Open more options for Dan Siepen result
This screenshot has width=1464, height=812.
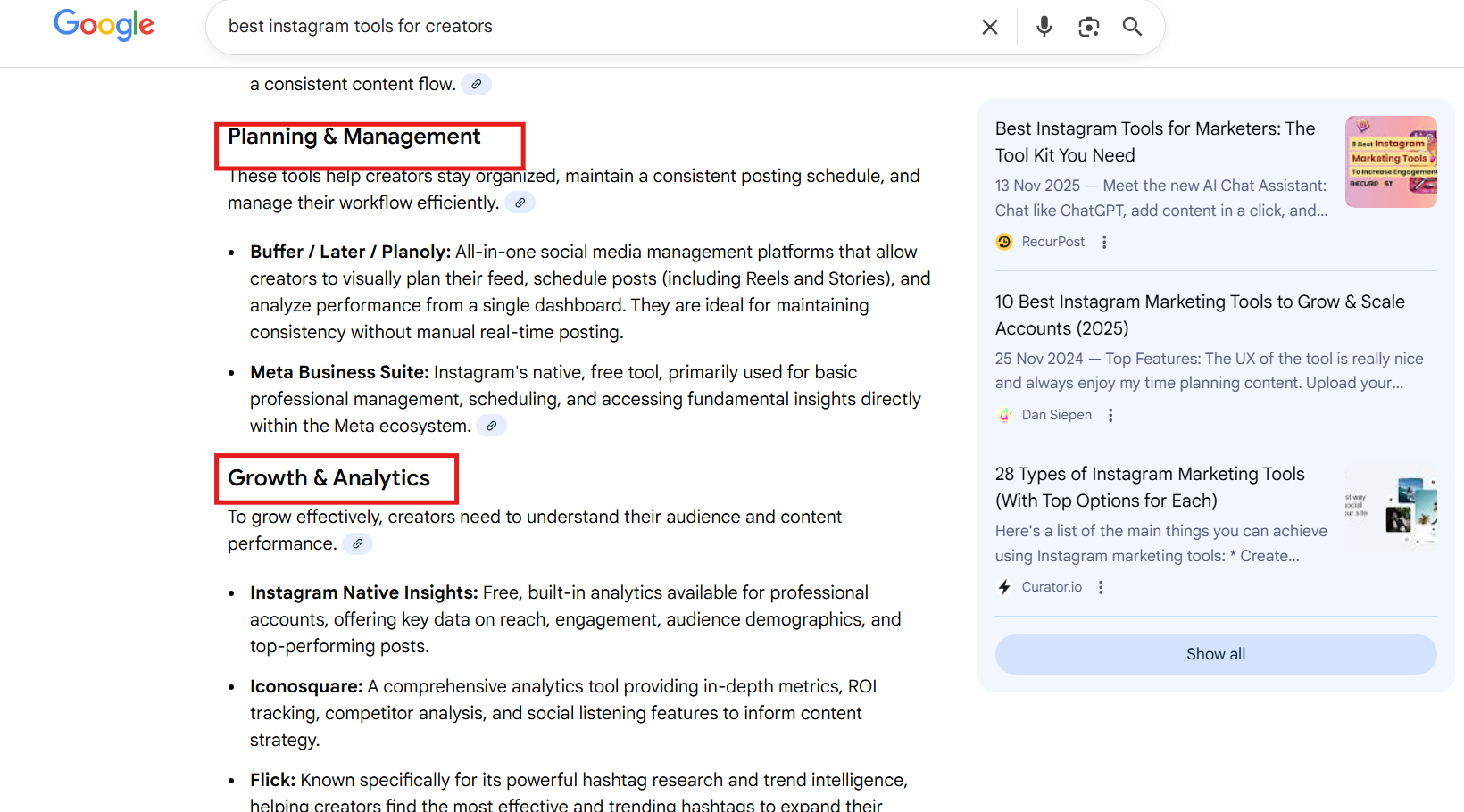(x=1110, y=415)
